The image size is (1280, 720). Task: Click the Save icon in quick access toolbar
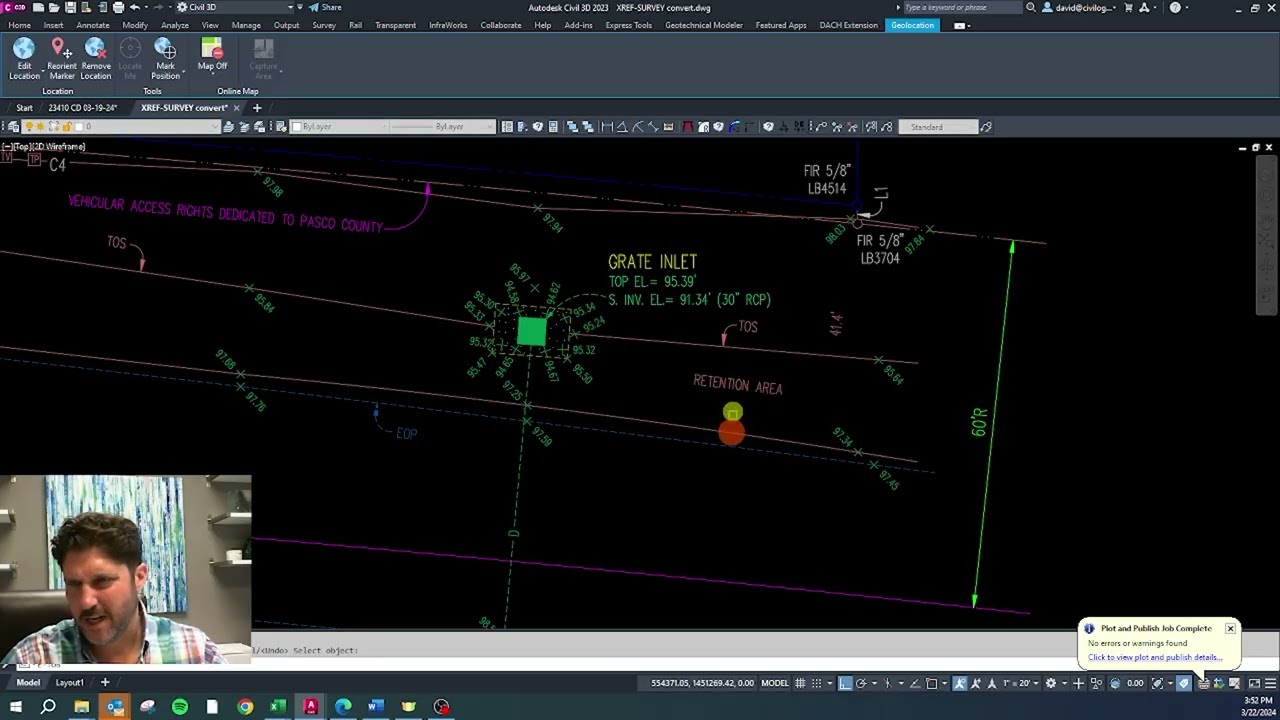(x=70, y=7)
